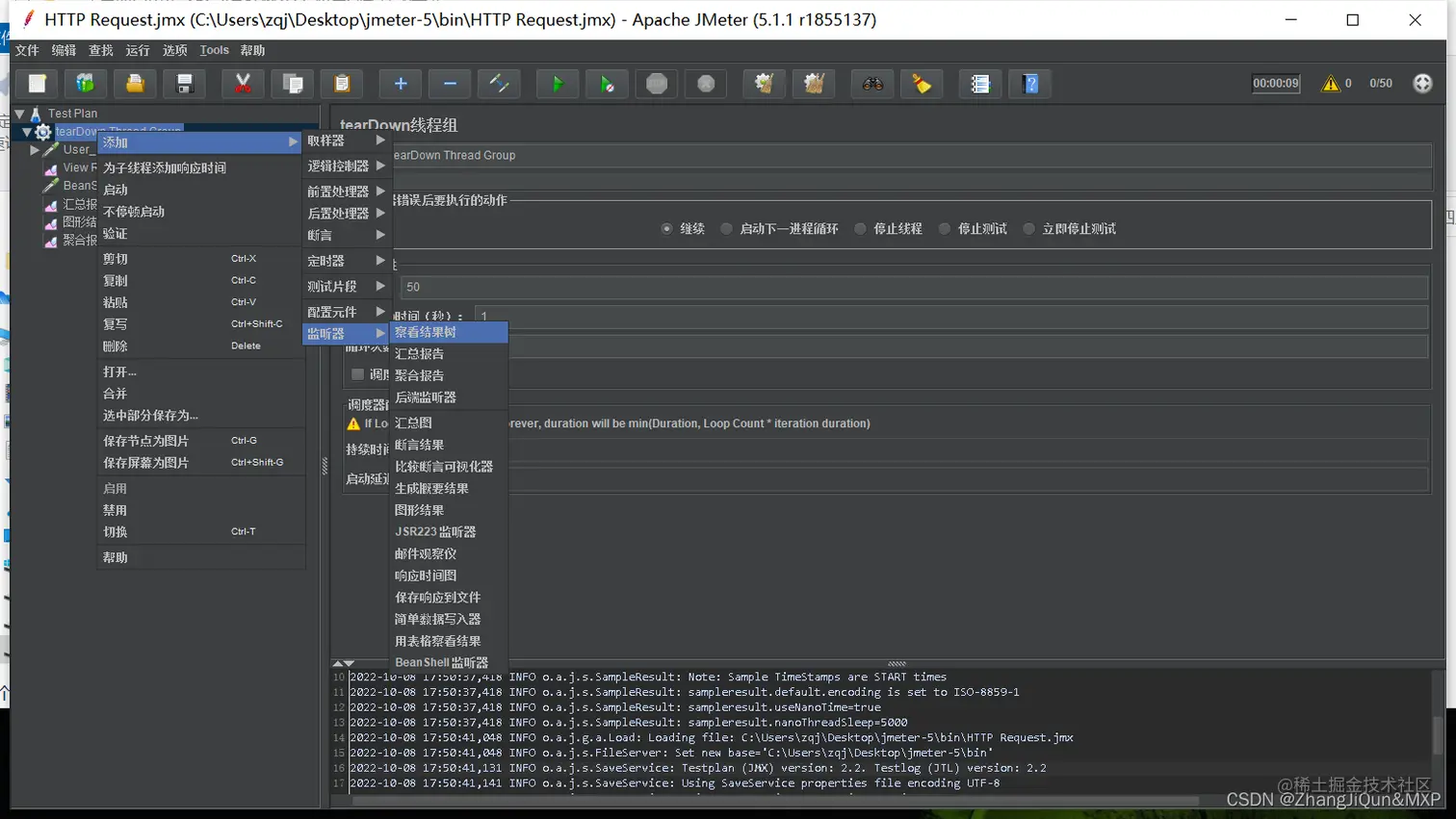Open the 运行 menu

(138, 50)
